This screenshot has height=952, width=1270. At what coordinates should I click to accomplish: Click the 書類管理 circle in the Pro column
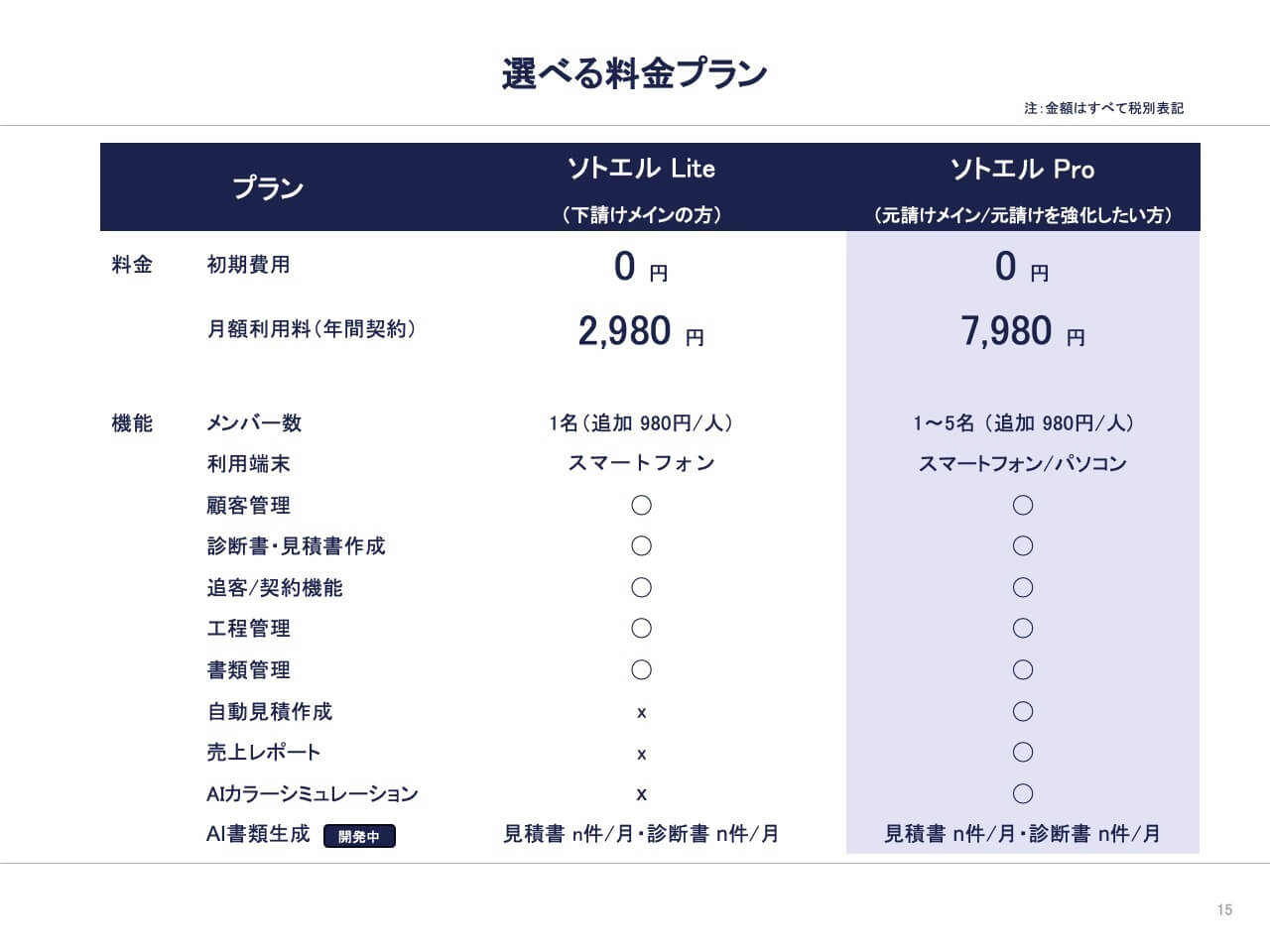1022,670
